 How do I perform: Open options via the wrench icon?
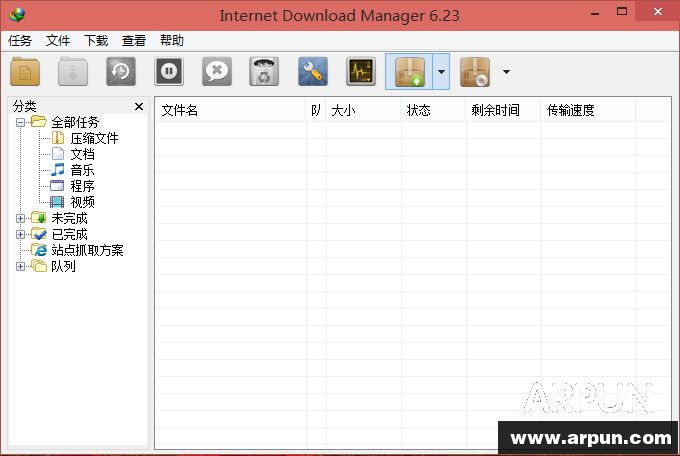coord(313,72)
